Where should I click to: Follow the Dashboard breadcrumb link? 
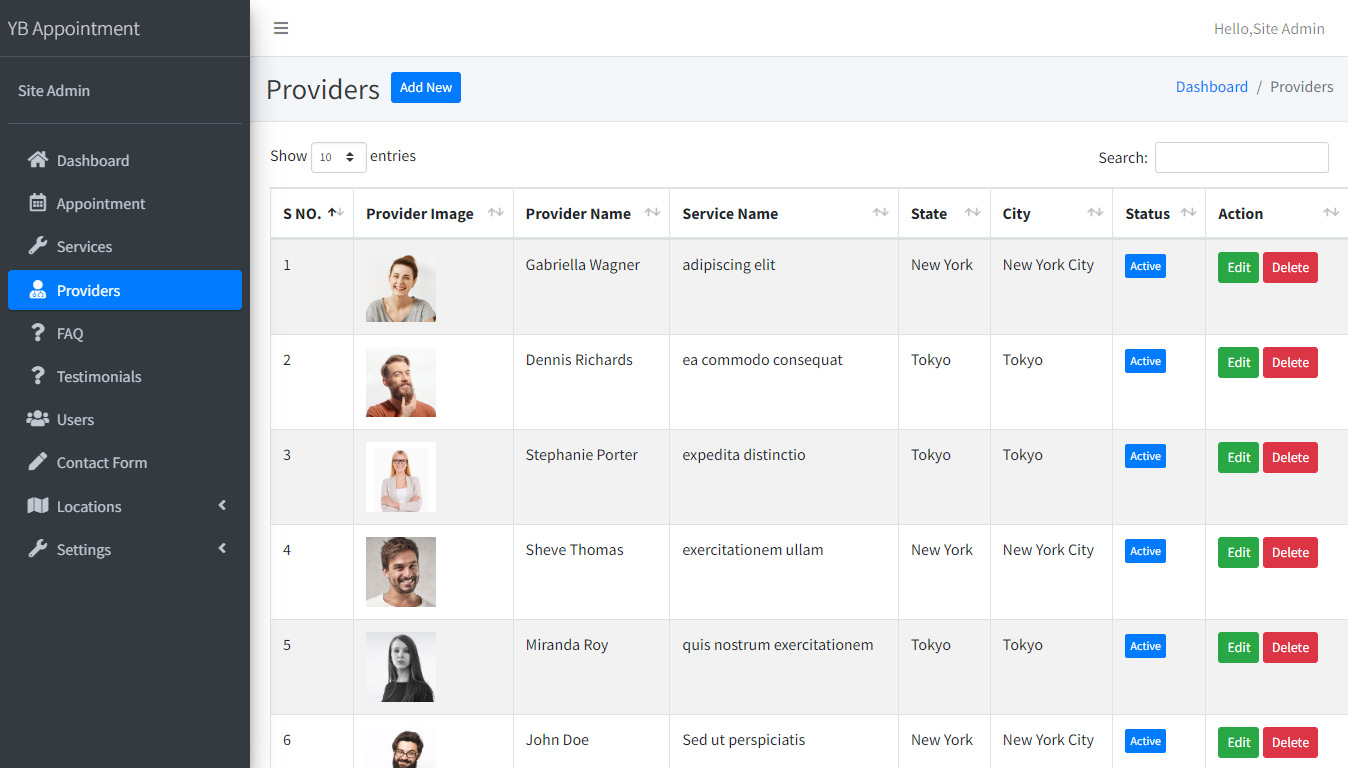tap(1211, 87)
